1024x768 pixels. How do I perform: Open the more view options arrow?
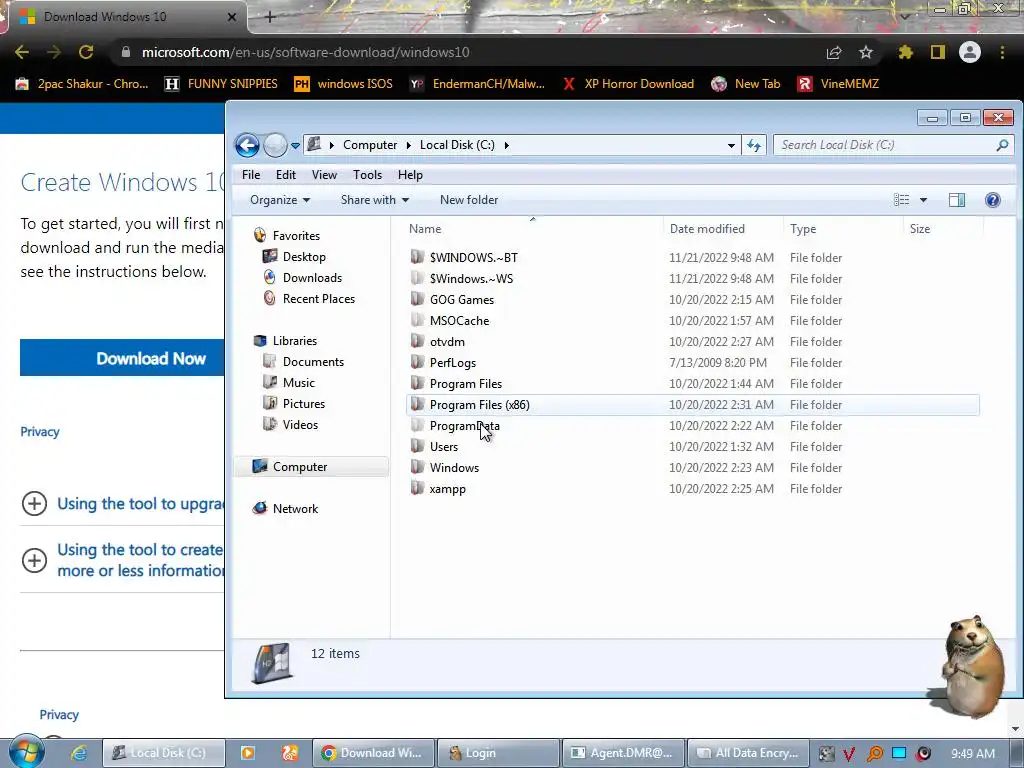923,200
